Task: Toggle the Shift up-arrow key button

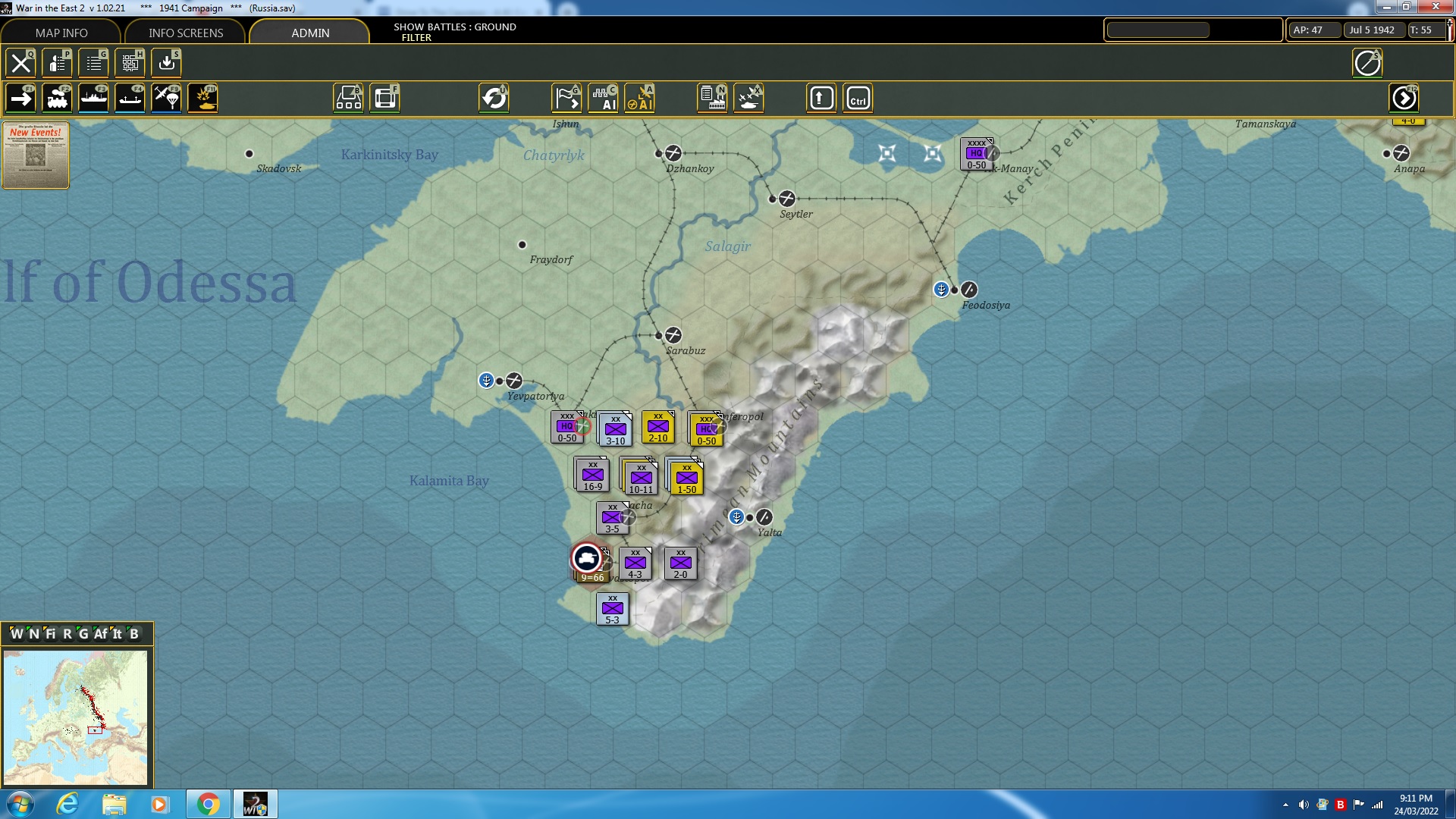Action: (x=822, y=99)
